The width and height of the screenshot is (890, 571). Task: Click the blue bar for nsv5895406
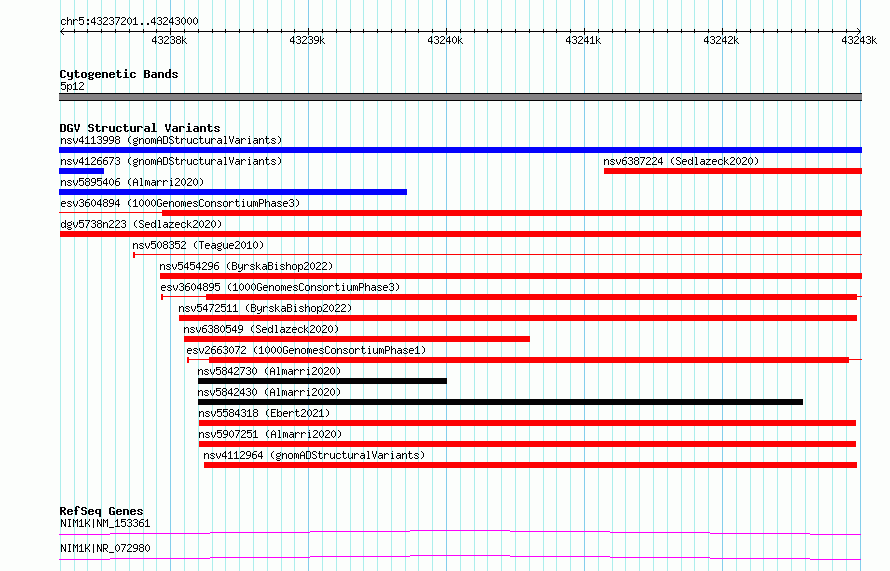(x=233, y=192)
